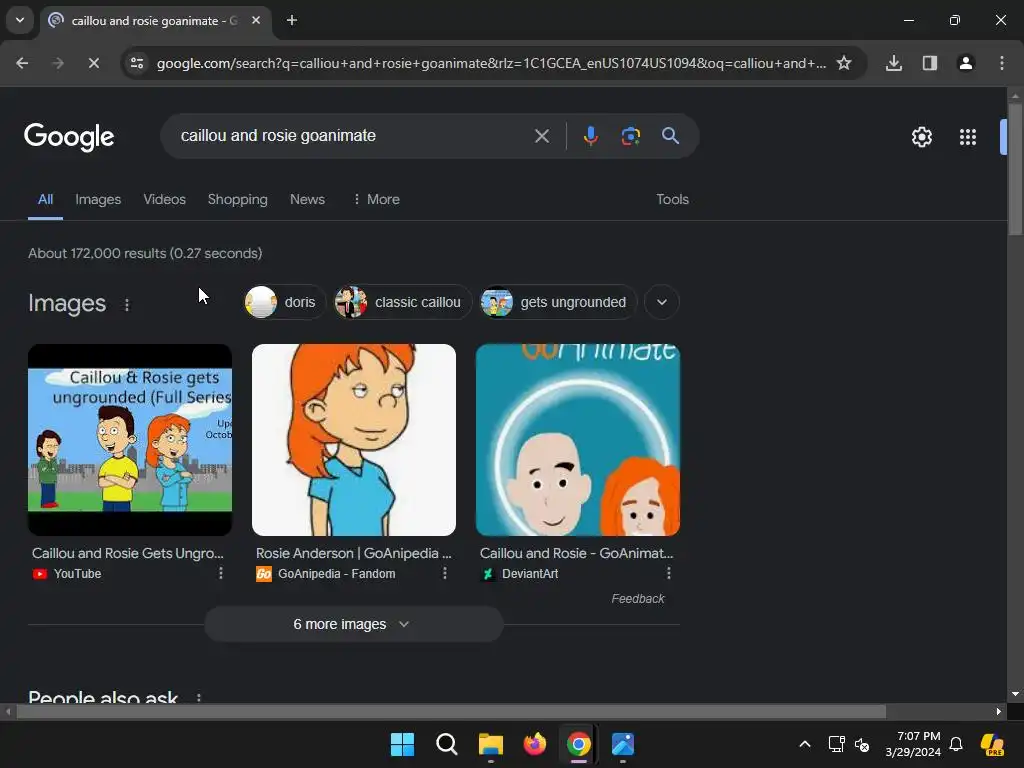
Task: Open the clock and date panel
Action: [913, 744]
